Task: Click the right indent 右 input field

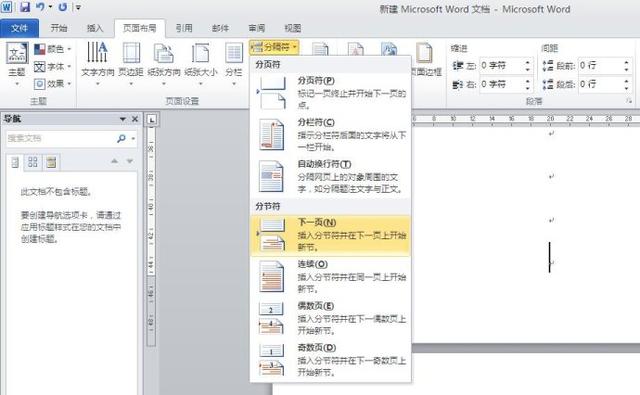Action: (500, 84)
